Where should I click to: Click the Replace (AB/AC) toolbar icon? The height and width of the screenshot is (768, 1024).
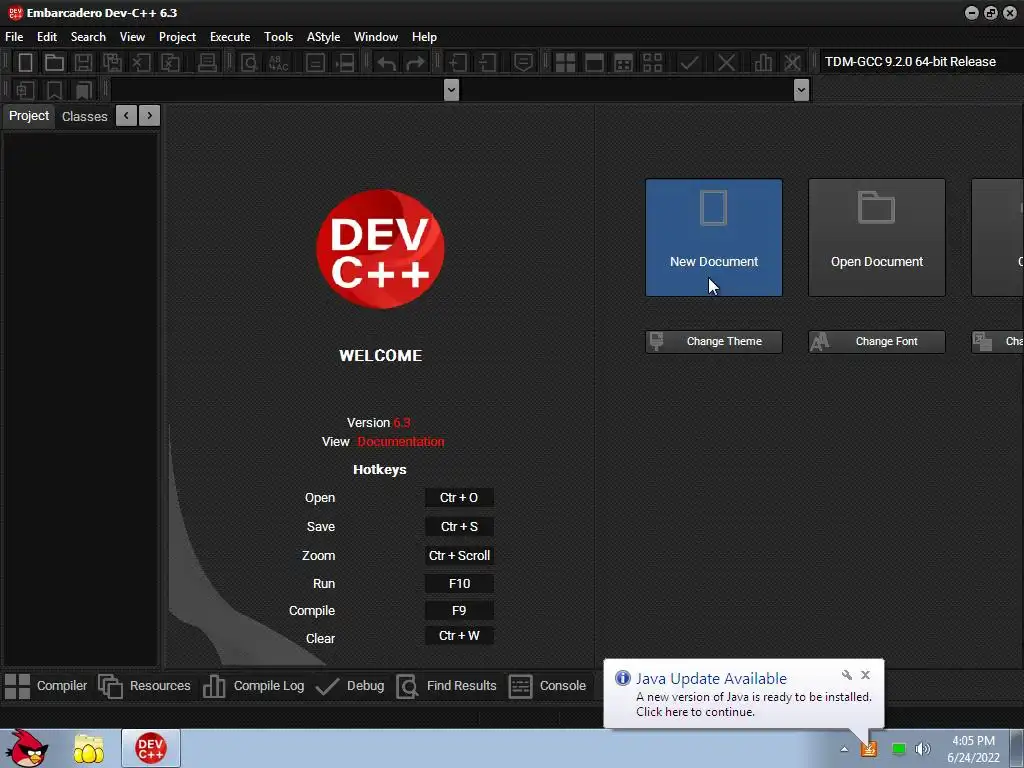click(x=278, y=63)
